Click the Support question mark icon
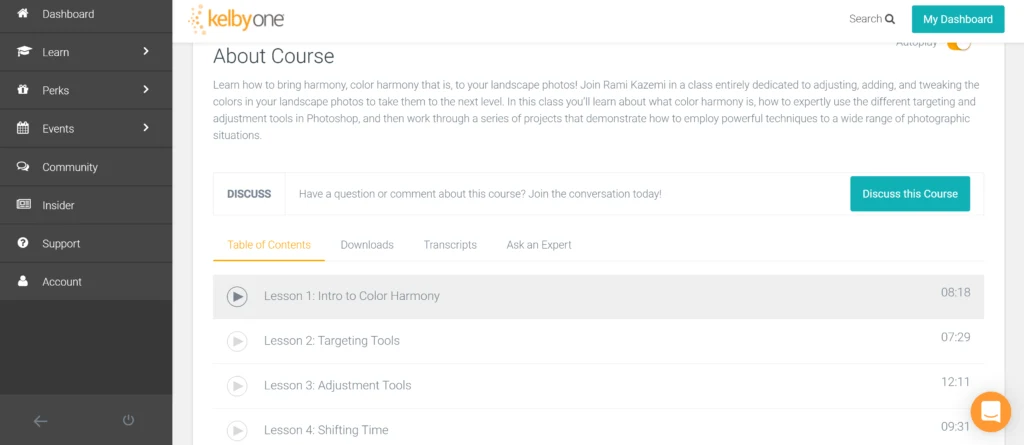The width and height of the screenshot is (1024, 445). click(23, 243)
